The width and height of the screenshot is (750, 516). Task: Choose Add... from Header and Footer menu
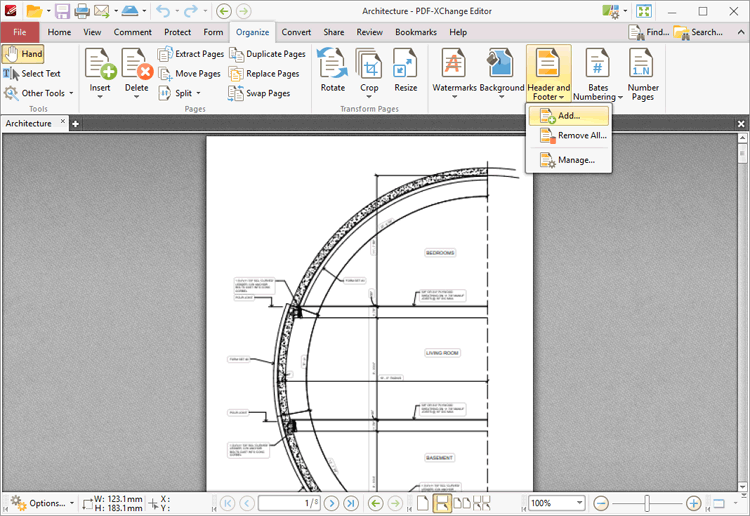569,116
